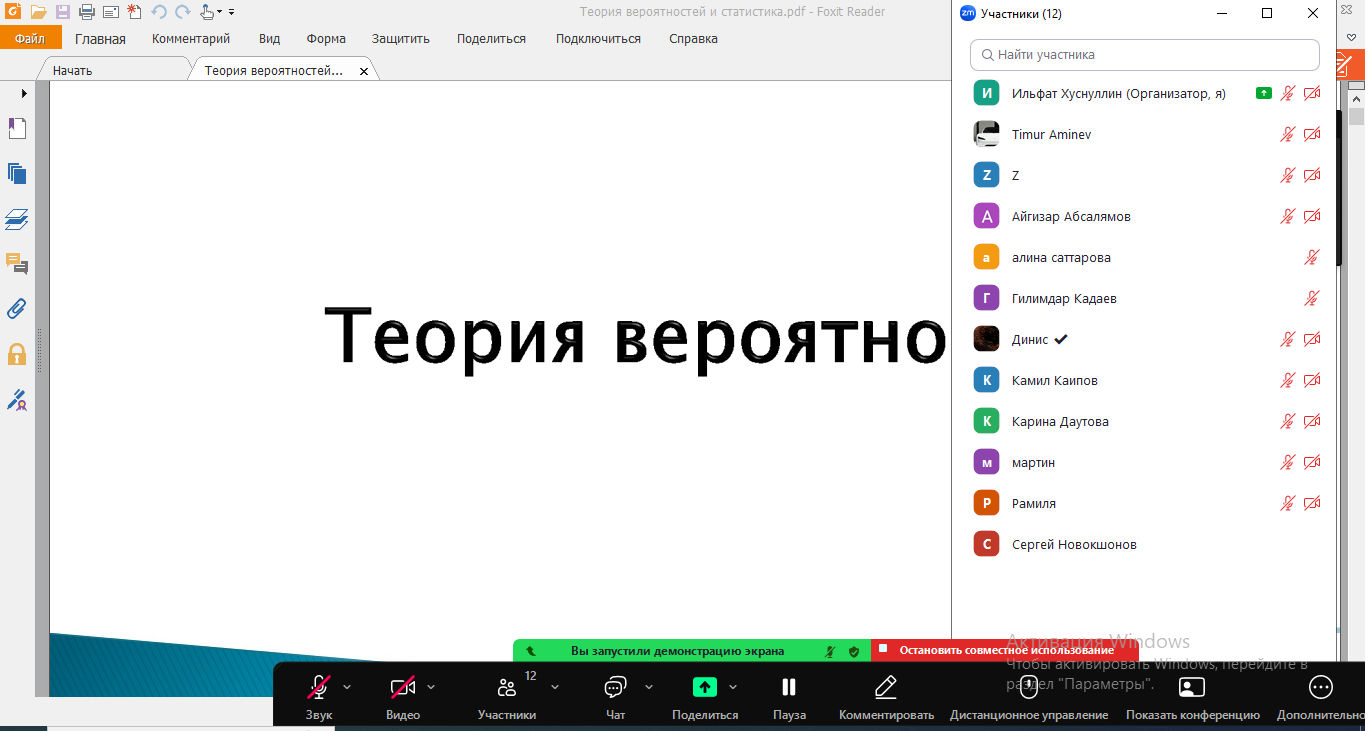1370x731 pixels.
Task: Open the Digital Signatures panel icon
Action: coord(17,400)
